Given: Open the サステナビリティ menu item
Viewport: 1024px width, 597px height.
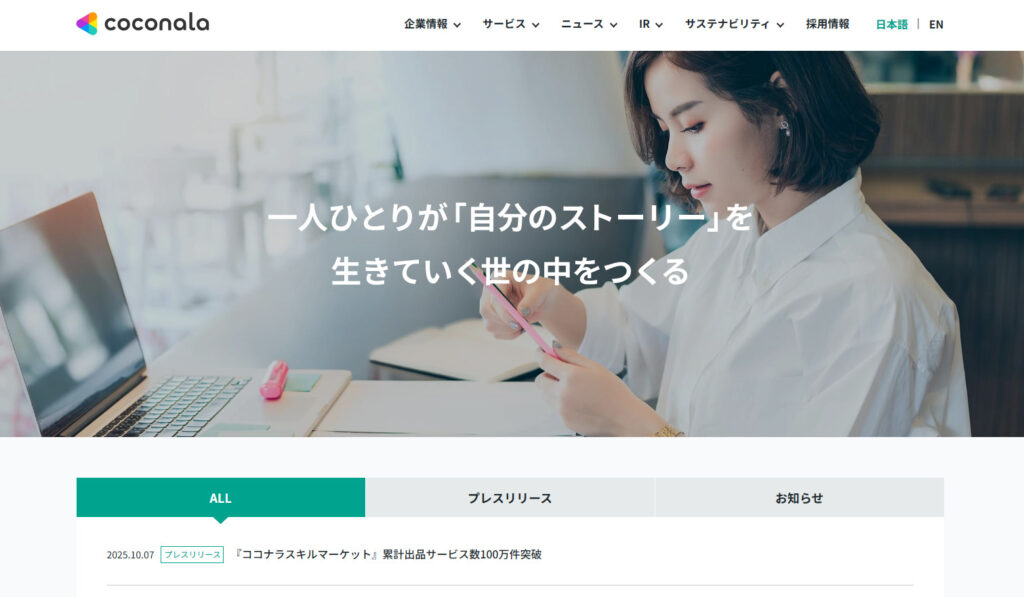Looking at the screenshot, I should click(727, 24).
